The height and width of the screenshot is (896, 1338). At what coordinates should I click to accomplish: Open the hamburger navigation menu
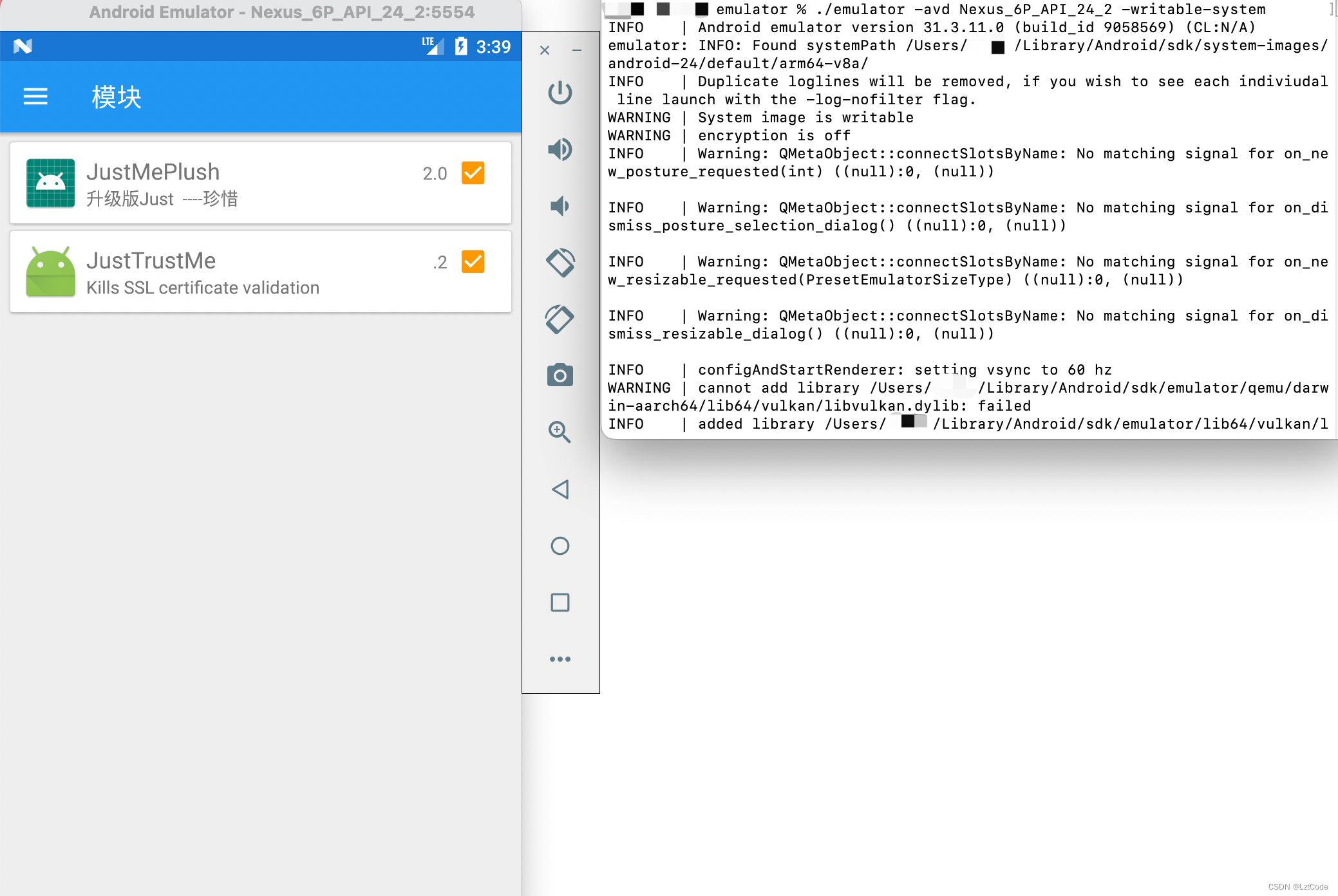(x=35, y=97)
